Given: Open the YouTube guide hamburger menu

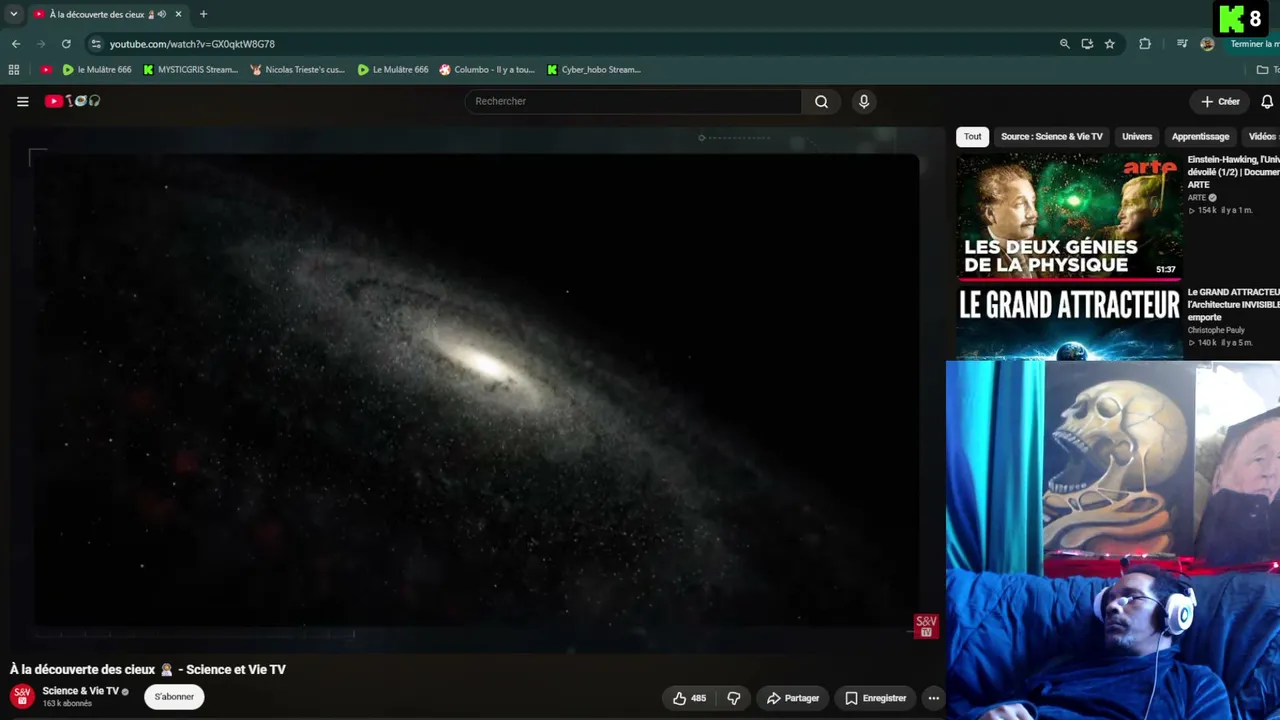Looking at the screenshot, I should tap(23, 101).
